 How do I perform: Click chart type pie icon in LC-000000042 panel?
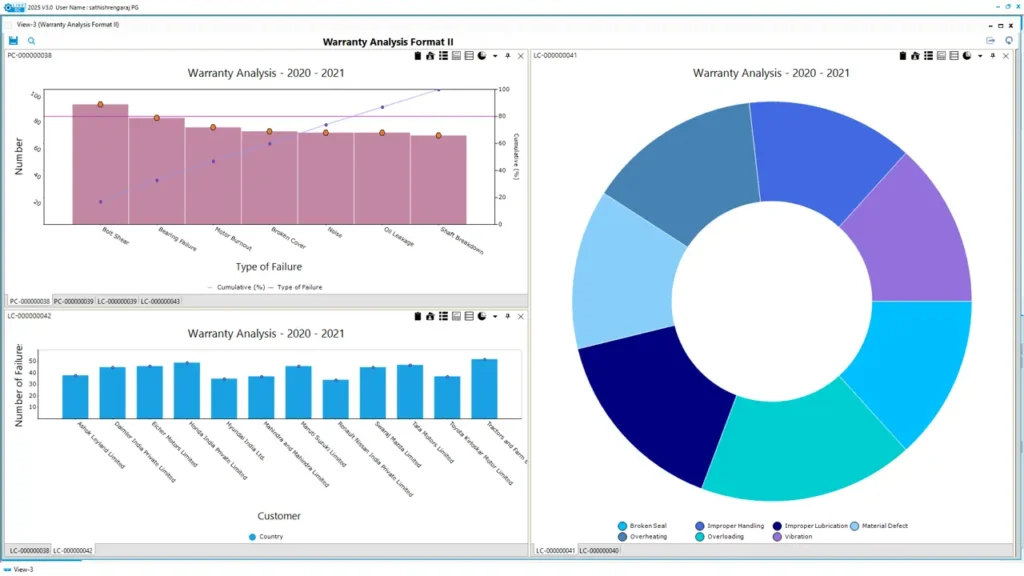(481, 316)
